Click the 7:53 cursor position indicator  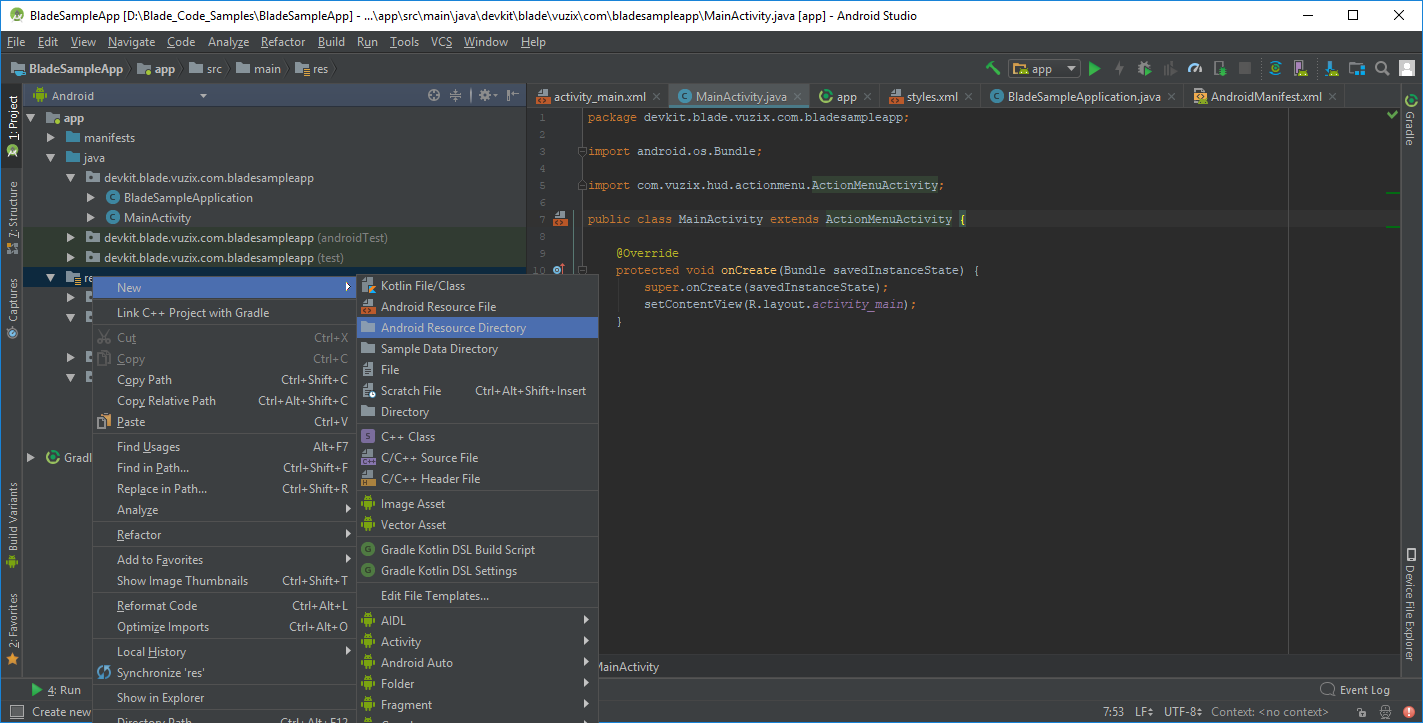[x=1113, y=712]
